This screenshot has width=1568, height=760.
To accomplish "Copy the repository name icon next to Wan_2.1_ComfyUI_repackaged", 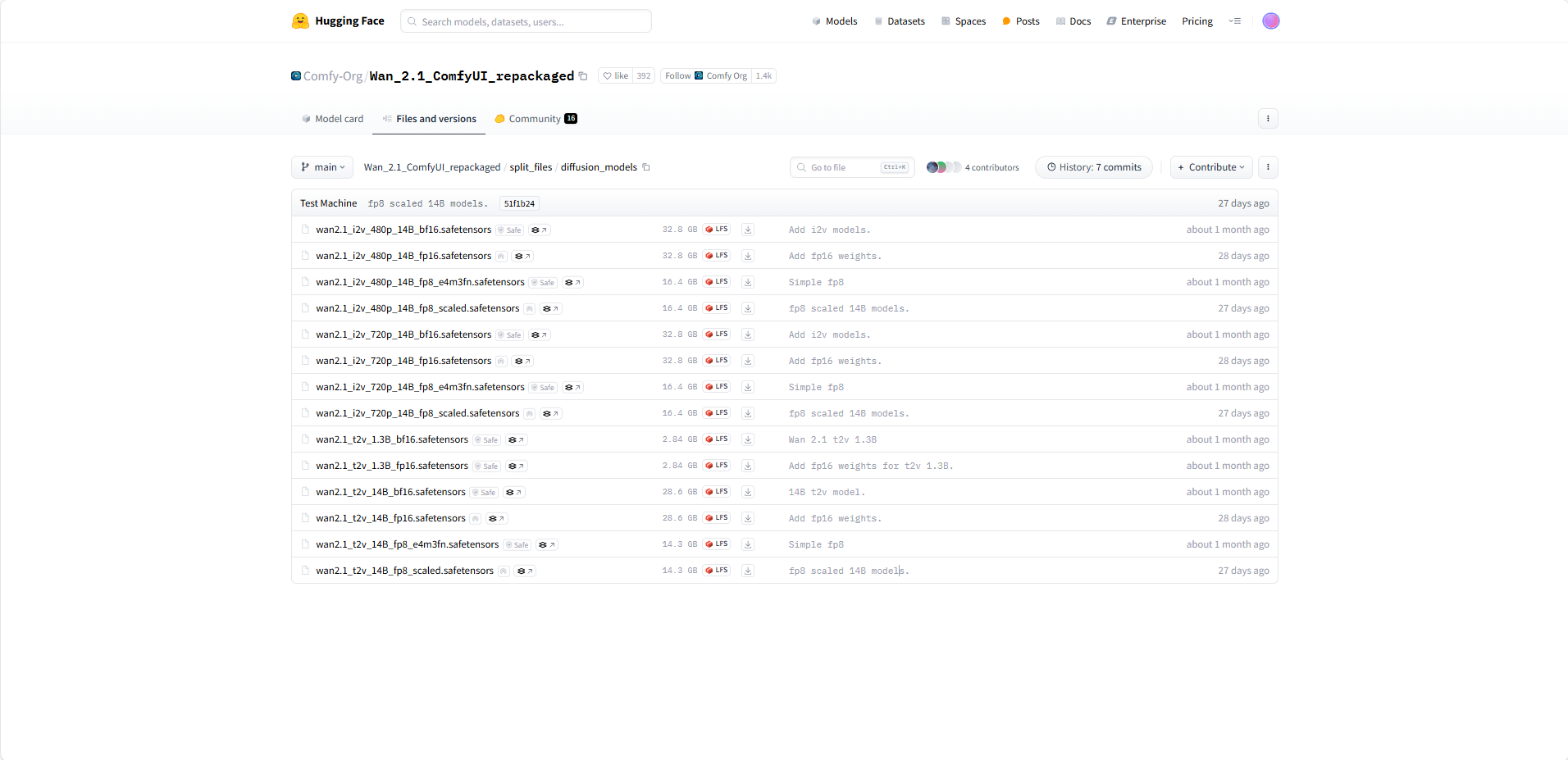I will [583, 76].
